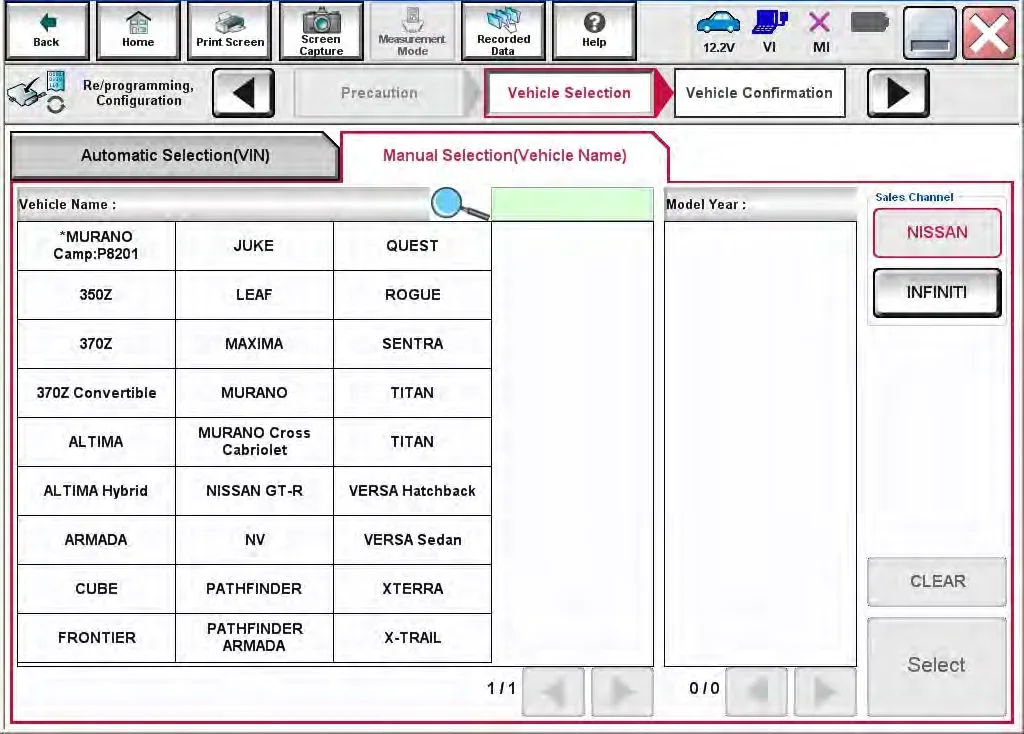Select NISSAN sales channel
Viewport: 1024px width, 734px height.
pyautogui.click(x=936, y=232)
